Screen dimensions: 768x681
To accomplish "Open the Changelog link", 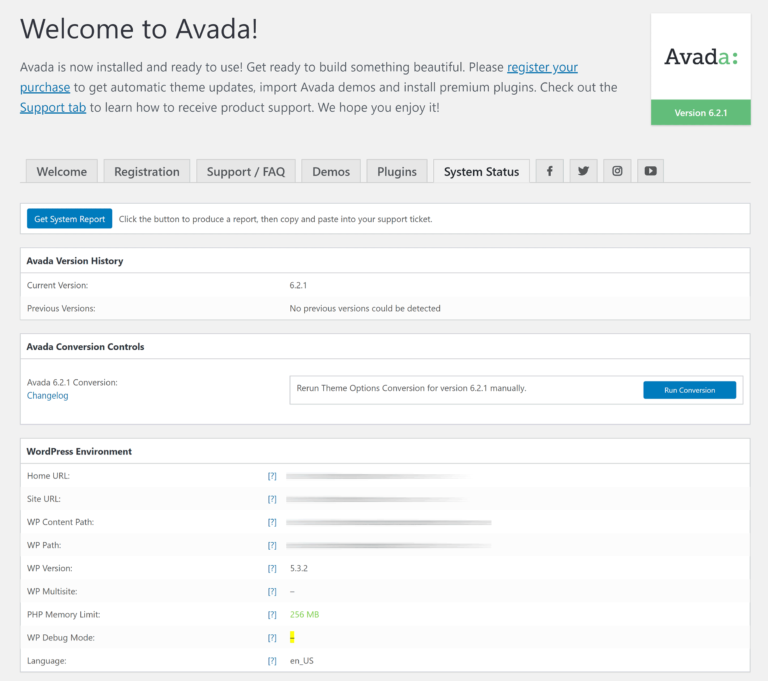I will click(x=48, y=395).
